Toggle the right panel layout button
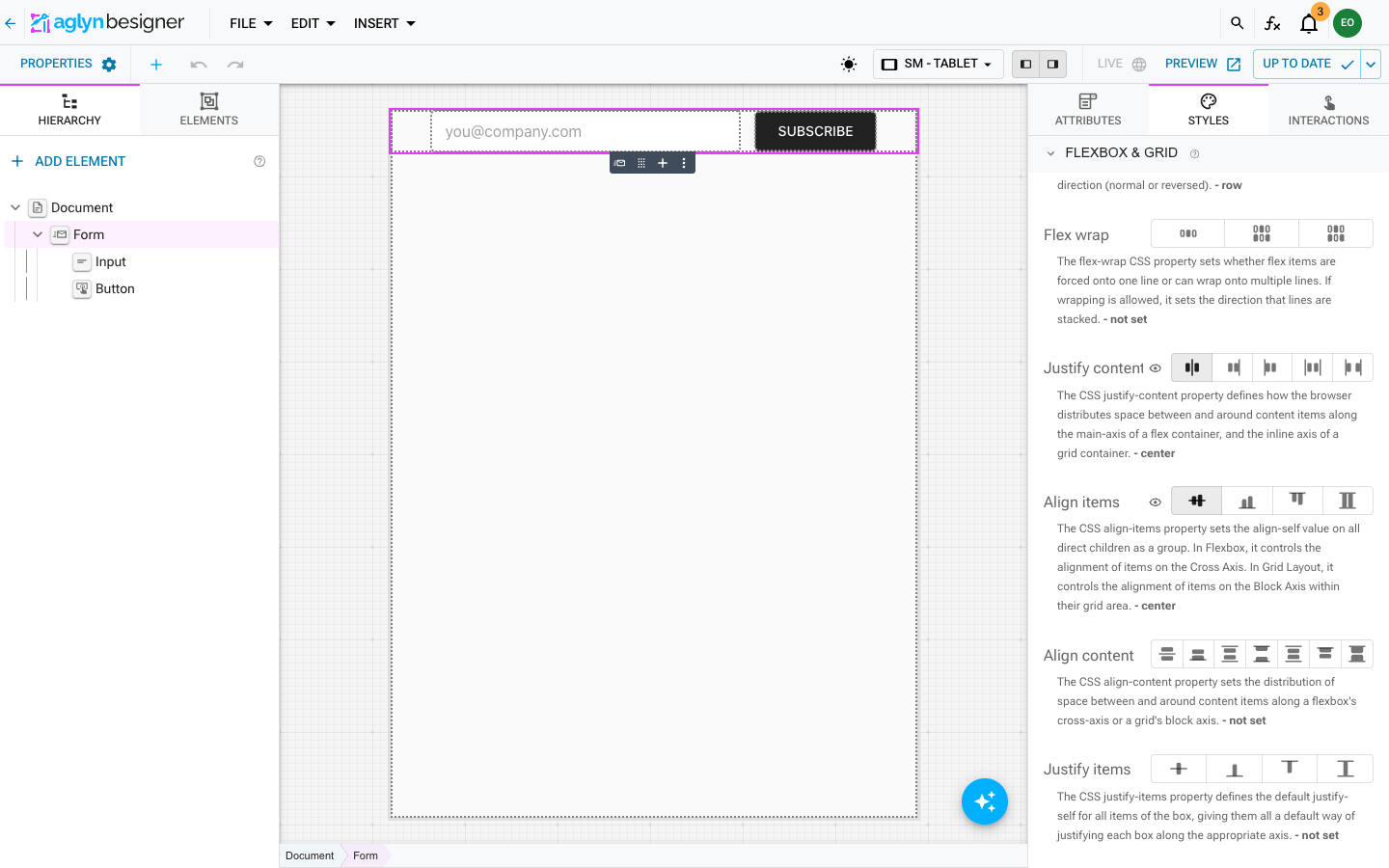The height and width of the screenshot is (868, 1389). [x=1053, y=65]
